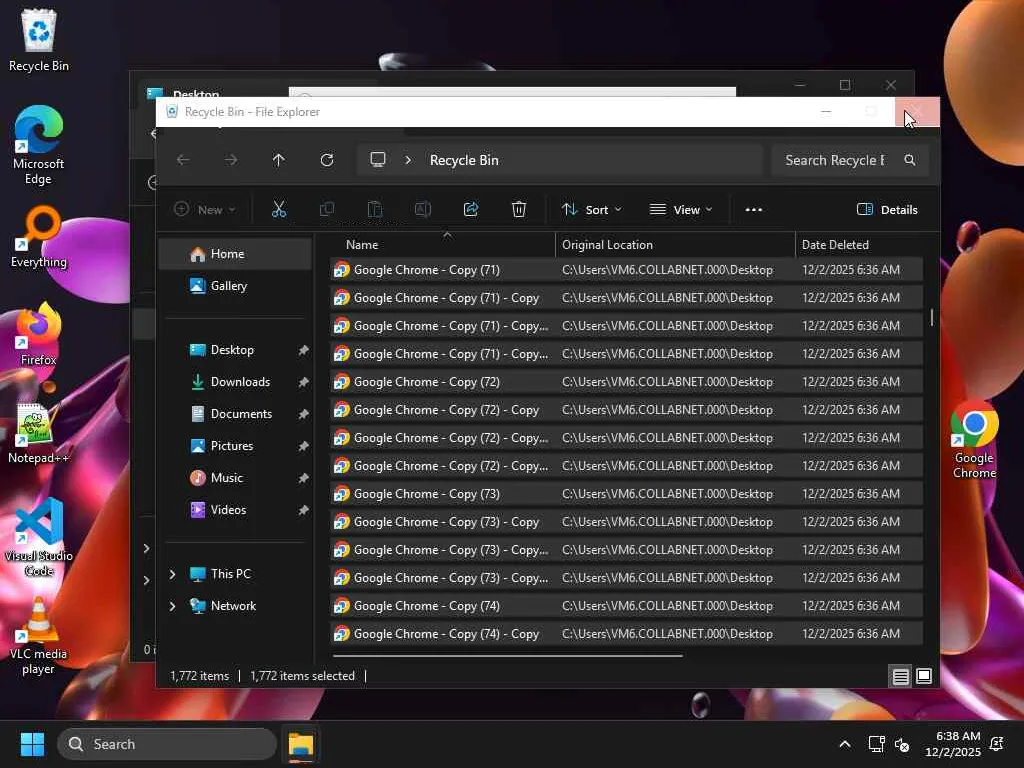The image size is (1024, 768).
Task: Click the This PC monitor icon in address bar
Action: (377, 160)
